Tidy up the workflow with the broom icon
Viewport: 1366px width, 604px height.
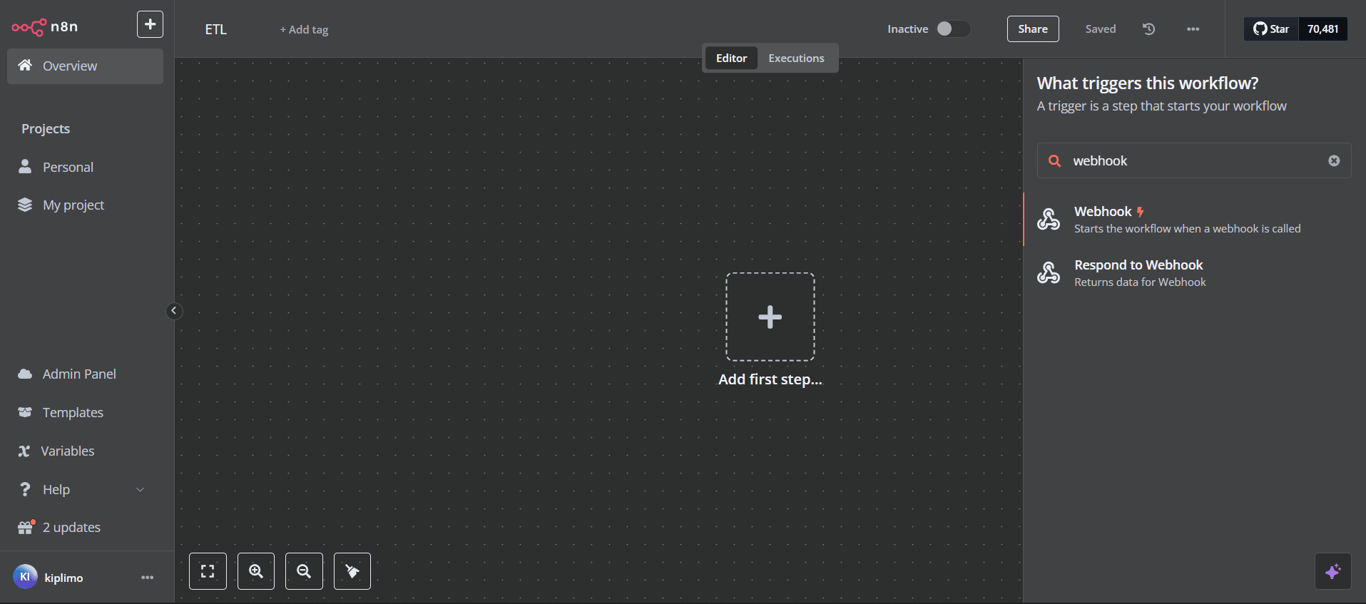pyautogui.click(x=352, y=571)
